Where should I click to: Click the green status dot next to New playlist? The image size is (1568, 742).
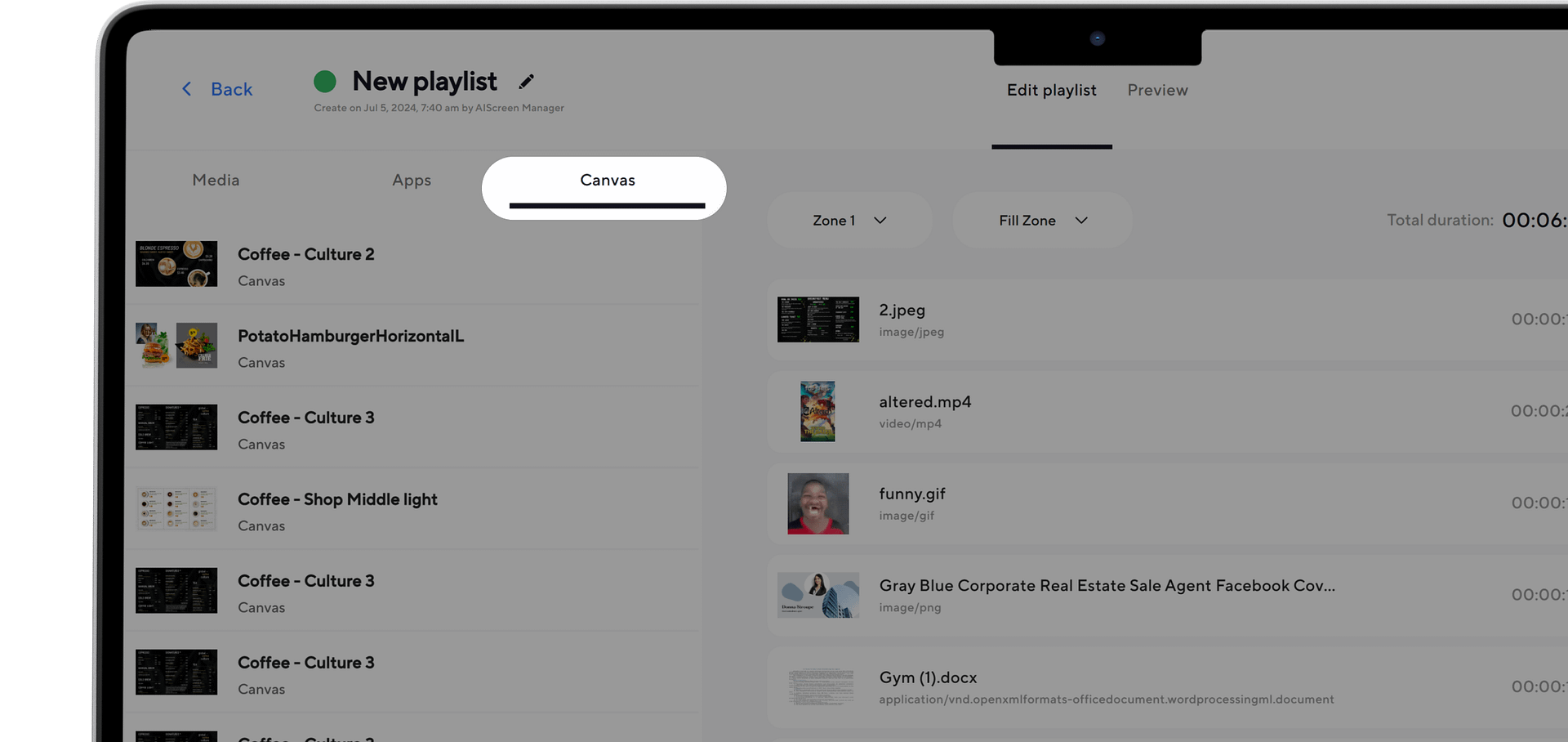pyautogui.click(x=325, y=81)
